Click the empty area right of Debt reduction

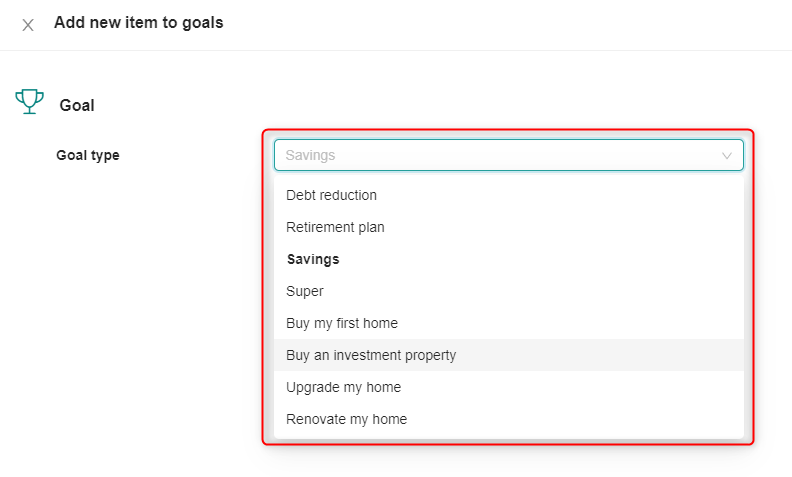pos(561,195)
